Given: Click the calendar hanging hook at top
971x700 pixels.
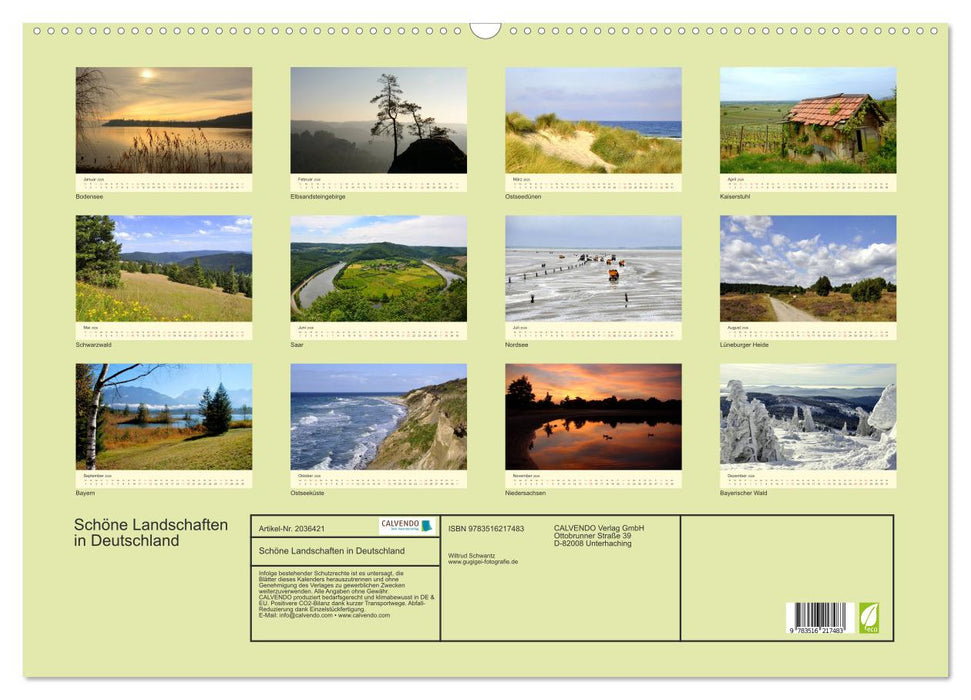Looking at the screenshot, I should tap(485, 31).
